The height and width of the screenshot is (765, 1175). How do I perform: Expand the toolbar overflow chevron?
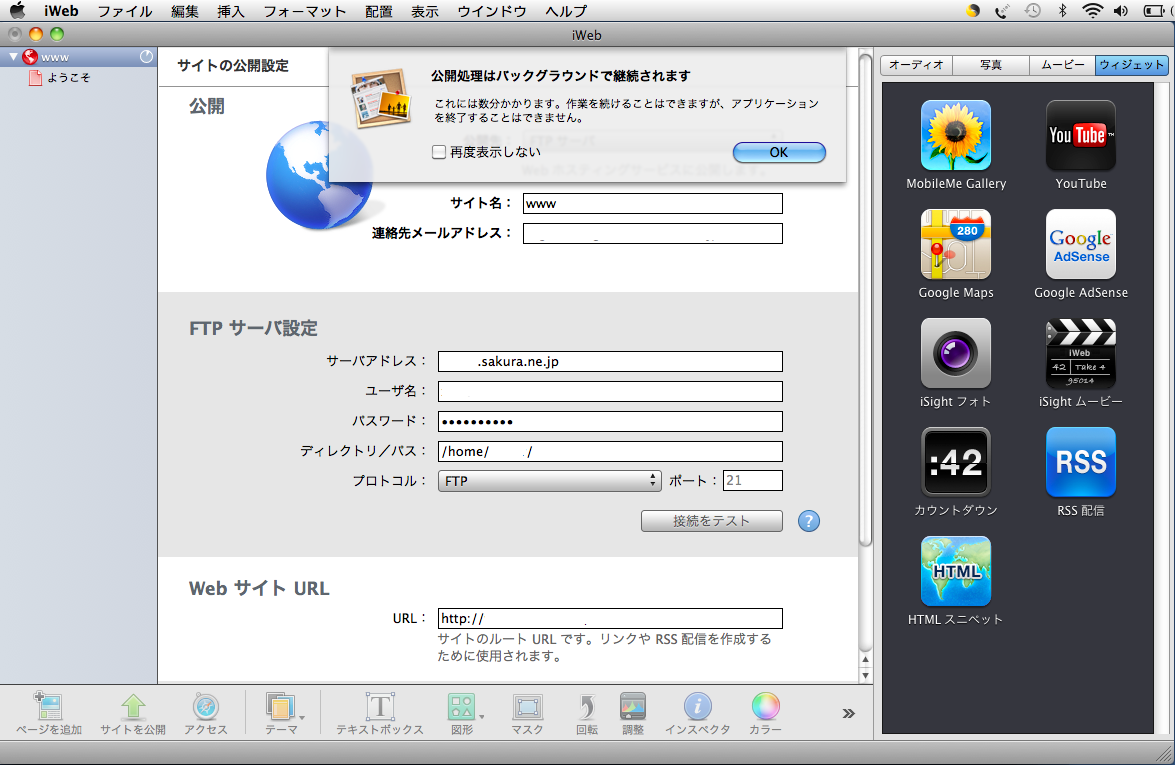tap(848, 713)
